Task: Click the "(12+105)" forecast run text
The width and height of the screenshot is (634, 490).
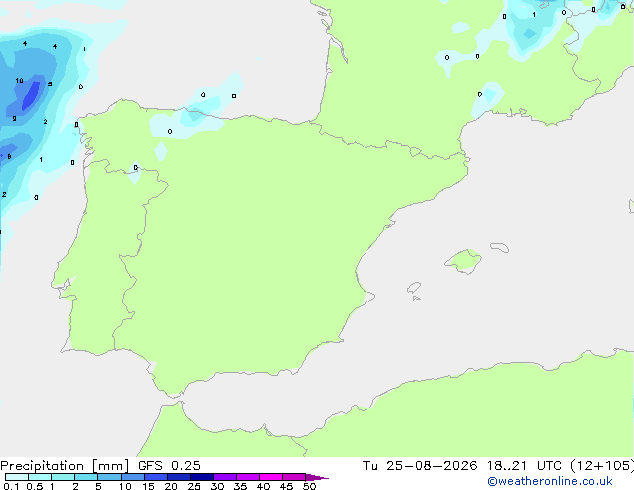Action: 602,466
